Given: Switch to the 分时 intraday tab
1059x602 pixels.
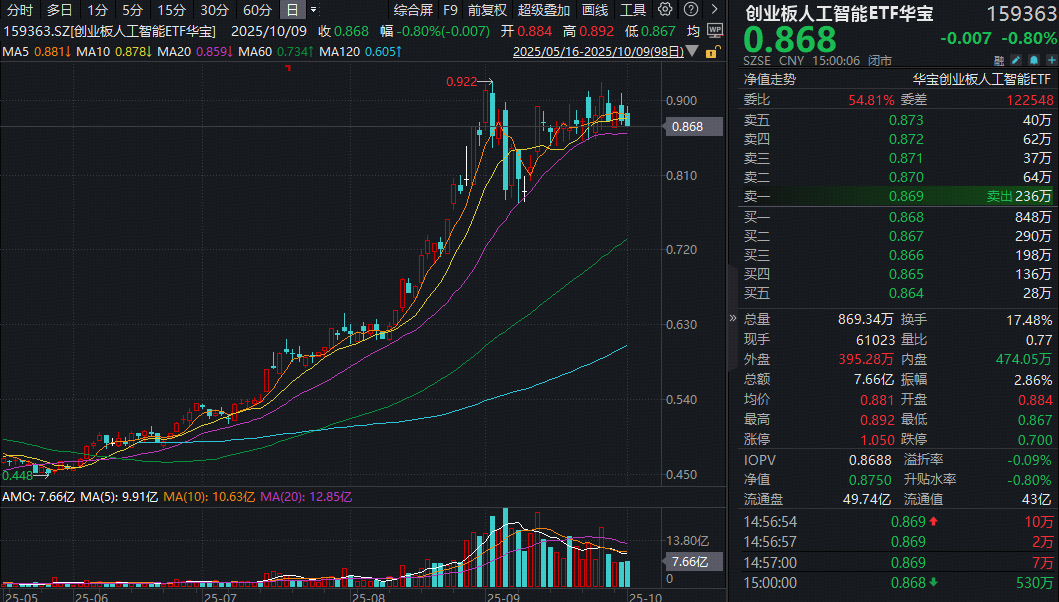Looking at the screenshot, I should point(20,10).
